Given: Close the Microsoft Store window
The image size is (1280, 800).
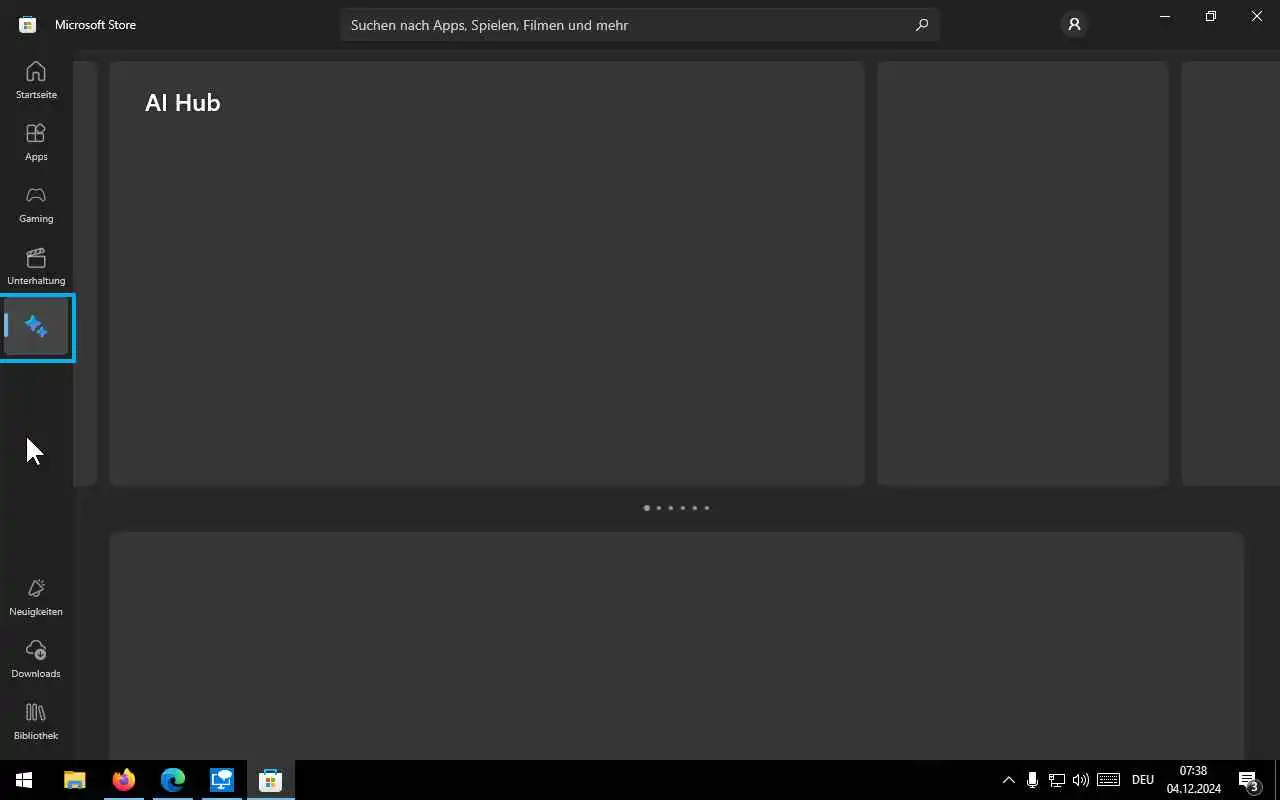Looking at the screenshot, I should click(1257, 16).
